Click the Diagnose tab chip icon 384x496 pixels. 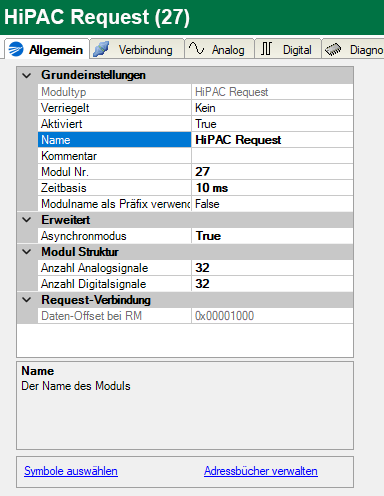pos(333,50)
